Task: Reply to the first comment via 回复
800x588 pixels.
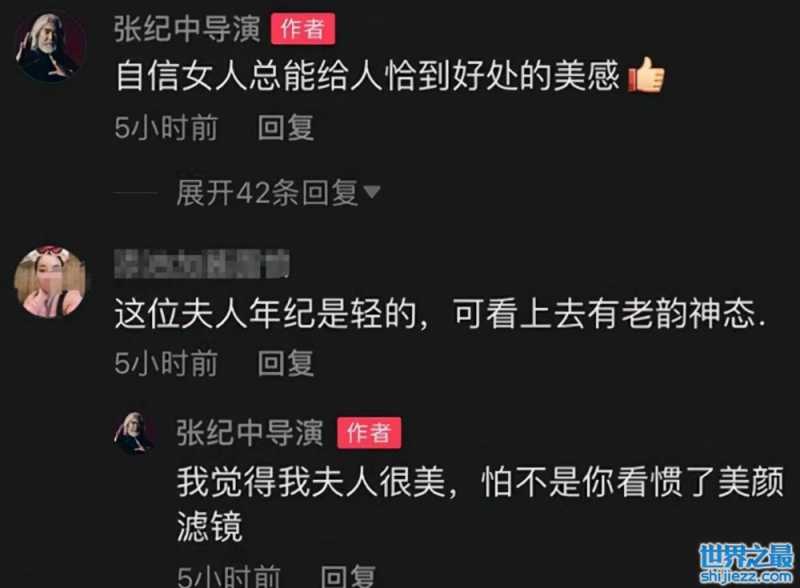Action: click(285, 127)
